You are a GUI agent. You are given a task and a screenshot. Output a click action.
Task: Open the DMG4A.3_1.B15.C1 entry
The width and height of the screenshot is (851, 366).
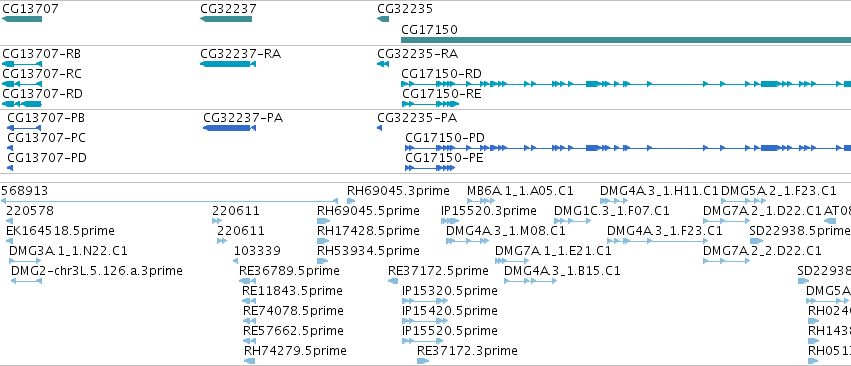click(x=562, y=270)
